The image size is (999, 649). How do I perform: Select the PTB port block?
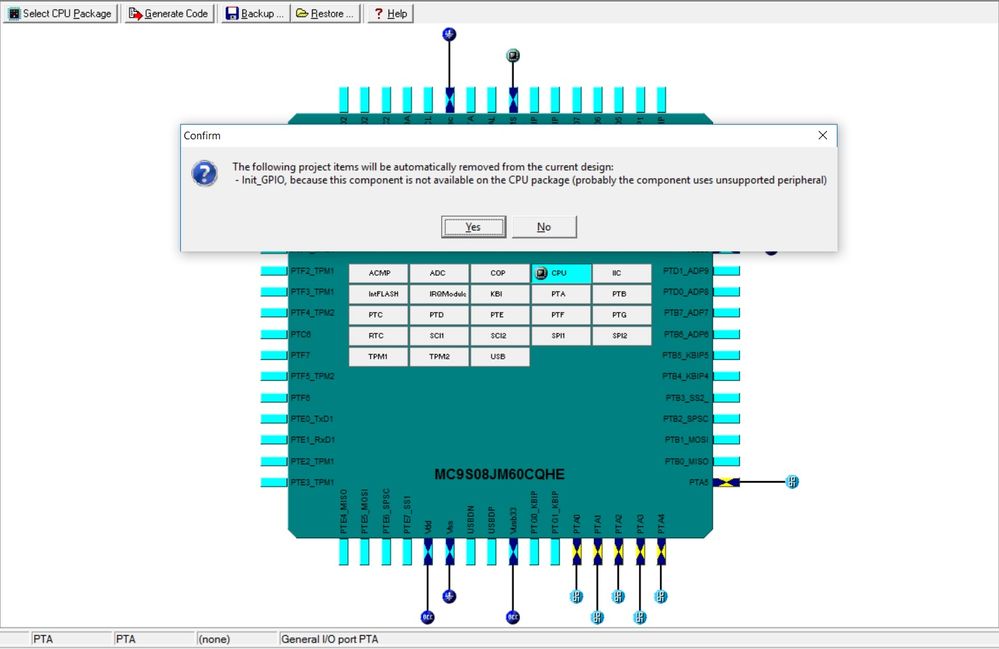click(x=622, y=294)
